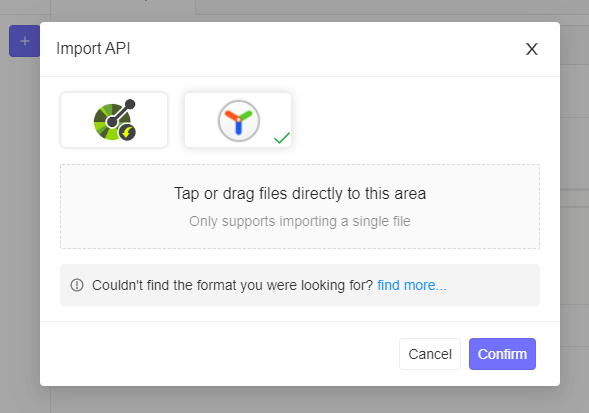This screenshot has height=413, width=589.
Task: Click the dashed file upload area
Action: pyautogui.click(x=300, y=206)
